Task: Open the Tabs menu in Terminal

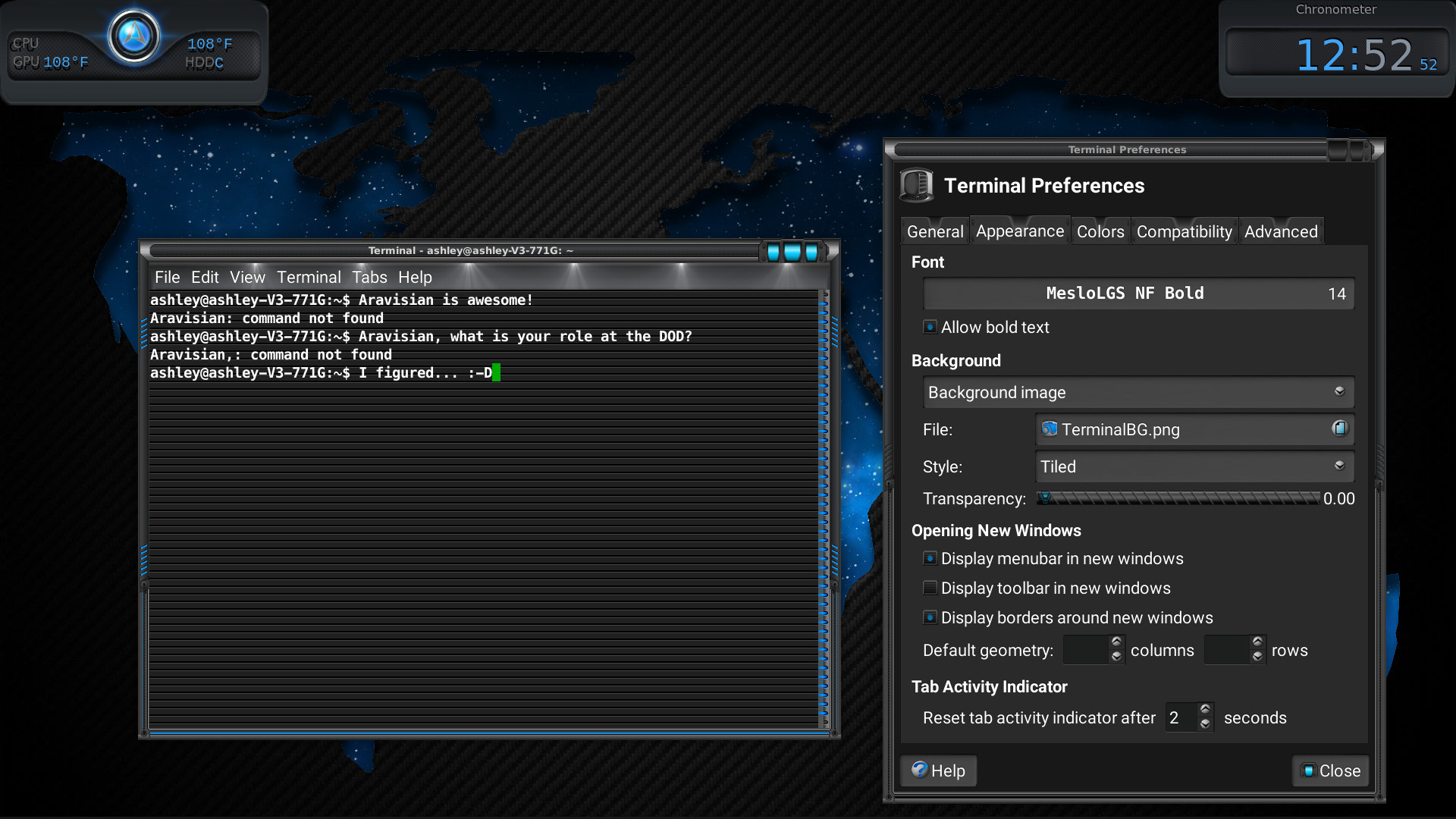Action: coord(369,278)
